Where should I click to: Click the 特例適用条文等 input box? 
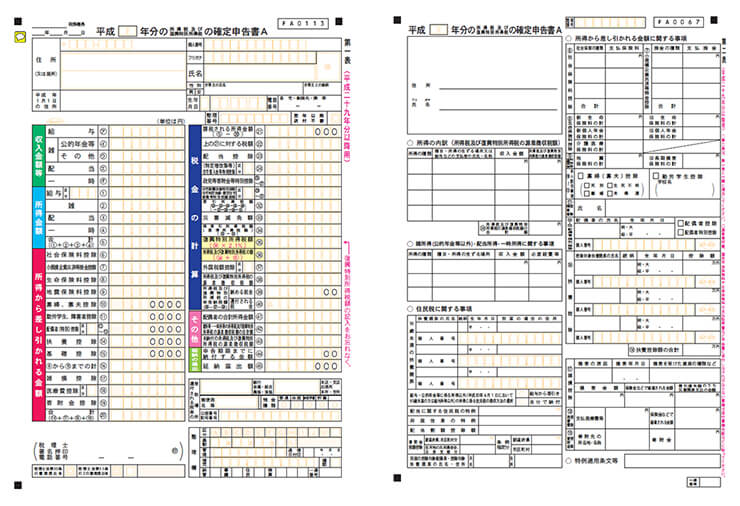672,461
